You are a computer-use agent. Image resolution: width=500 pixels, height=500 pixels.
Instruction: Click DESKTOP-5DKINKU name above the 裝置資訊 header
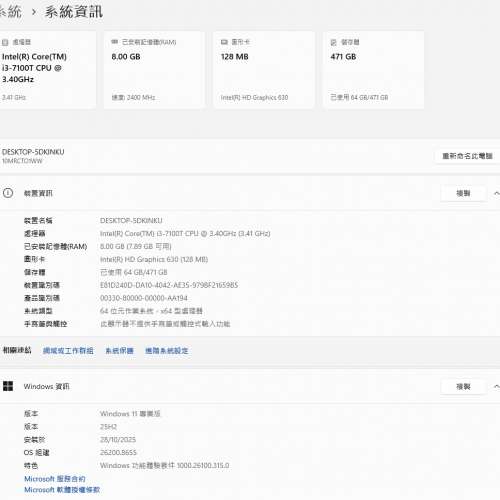pyautogui.click(x=33, y=152)
